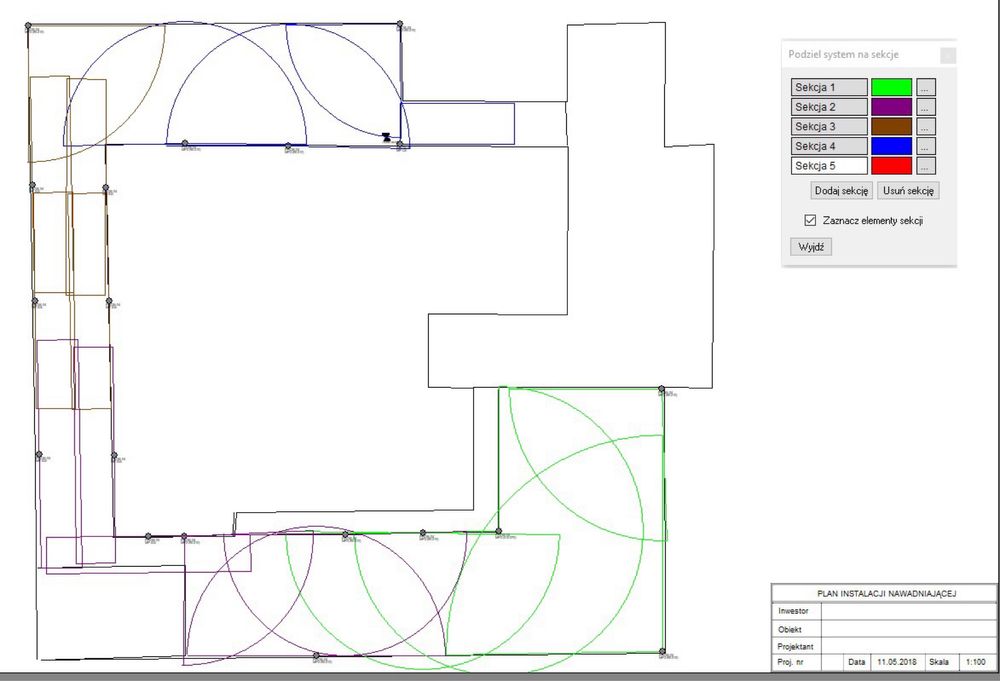Click blue color swatch of Sekcja 4

pos(892,146)
